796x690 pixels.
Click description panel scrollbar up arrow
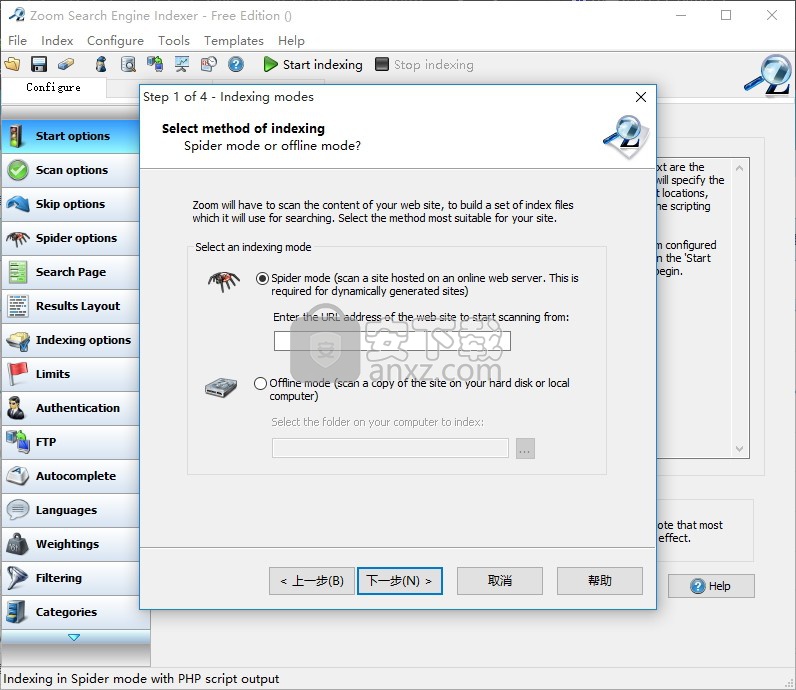(x=740, y=168)
